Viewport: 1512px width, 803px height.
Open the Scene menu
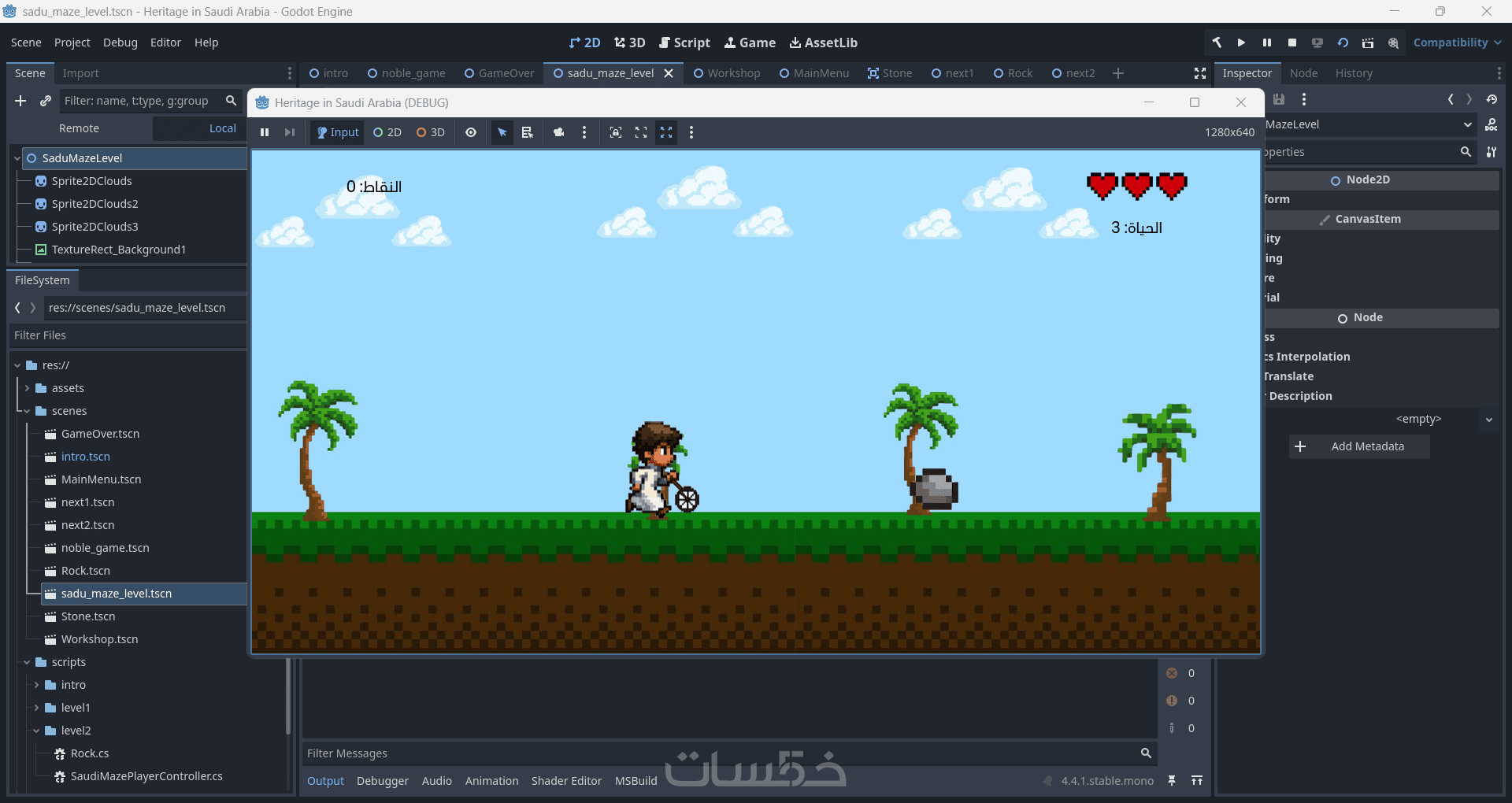[x=26, y=43]
